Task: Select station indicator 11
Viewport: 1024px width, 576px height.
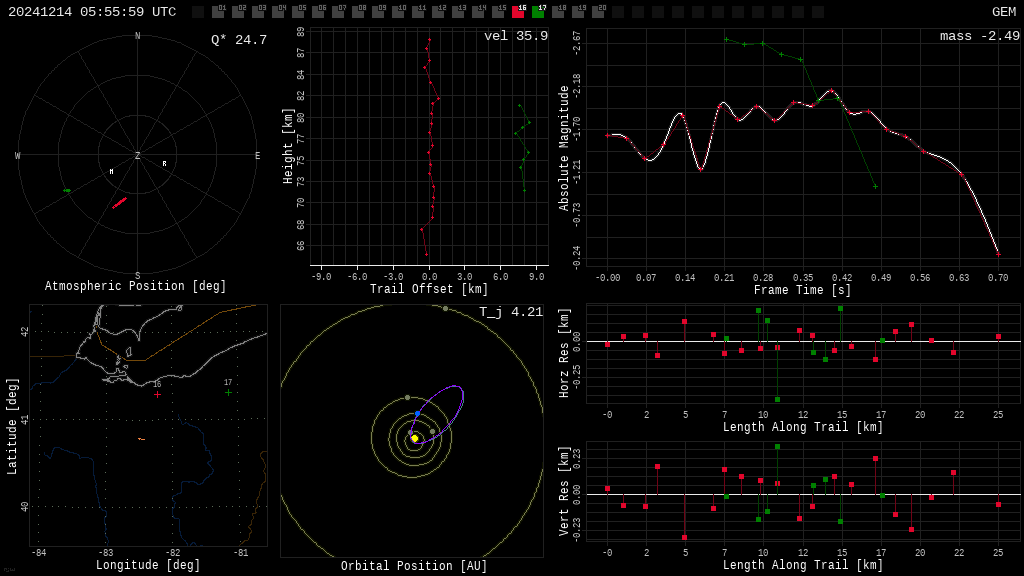Action: tap(418, 11)
